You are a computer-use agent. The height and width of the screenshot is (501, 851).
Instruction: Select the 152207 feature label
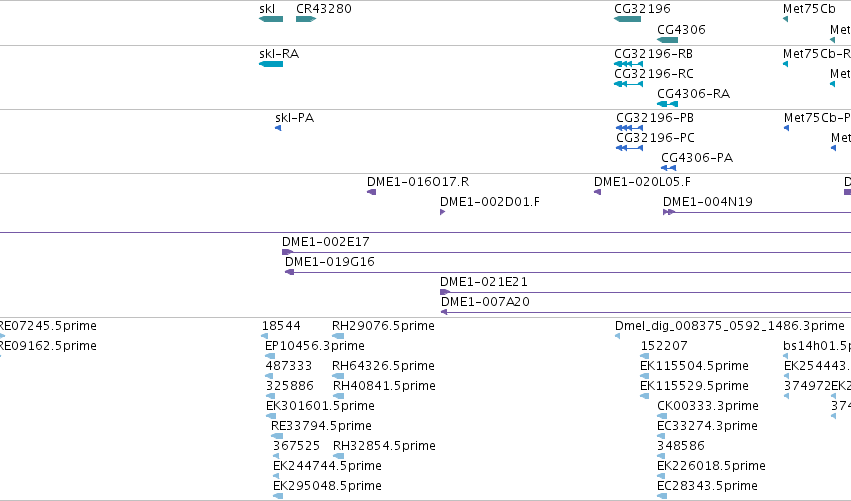[664, 346]
